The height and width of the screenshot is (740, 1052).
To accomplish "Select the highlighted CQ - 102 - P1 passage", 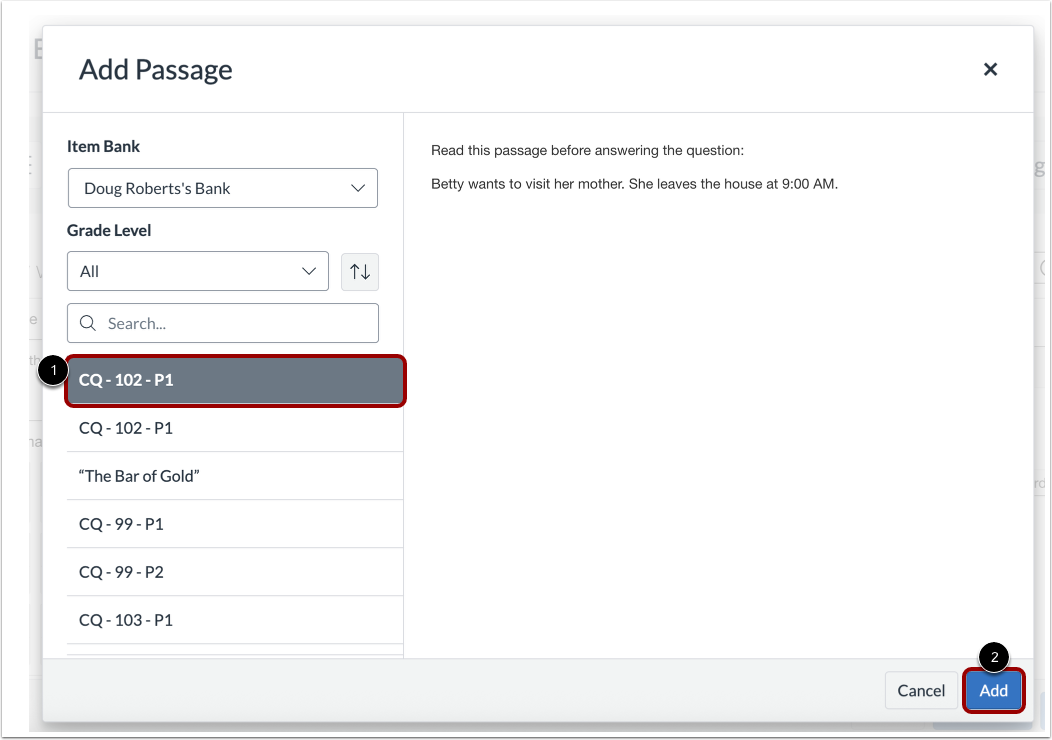I will [235, 380].
